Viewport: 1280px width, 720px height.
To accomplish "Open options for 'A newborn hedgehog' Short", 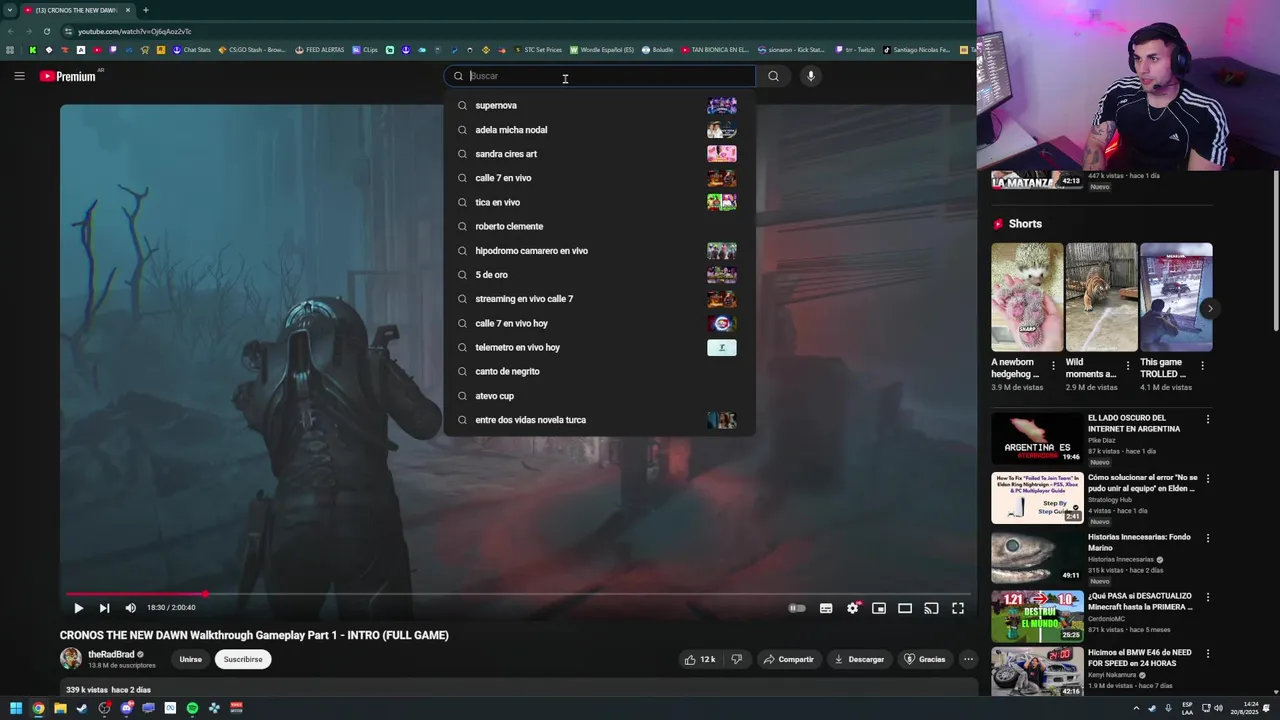I will click(x=1053, y=366).
